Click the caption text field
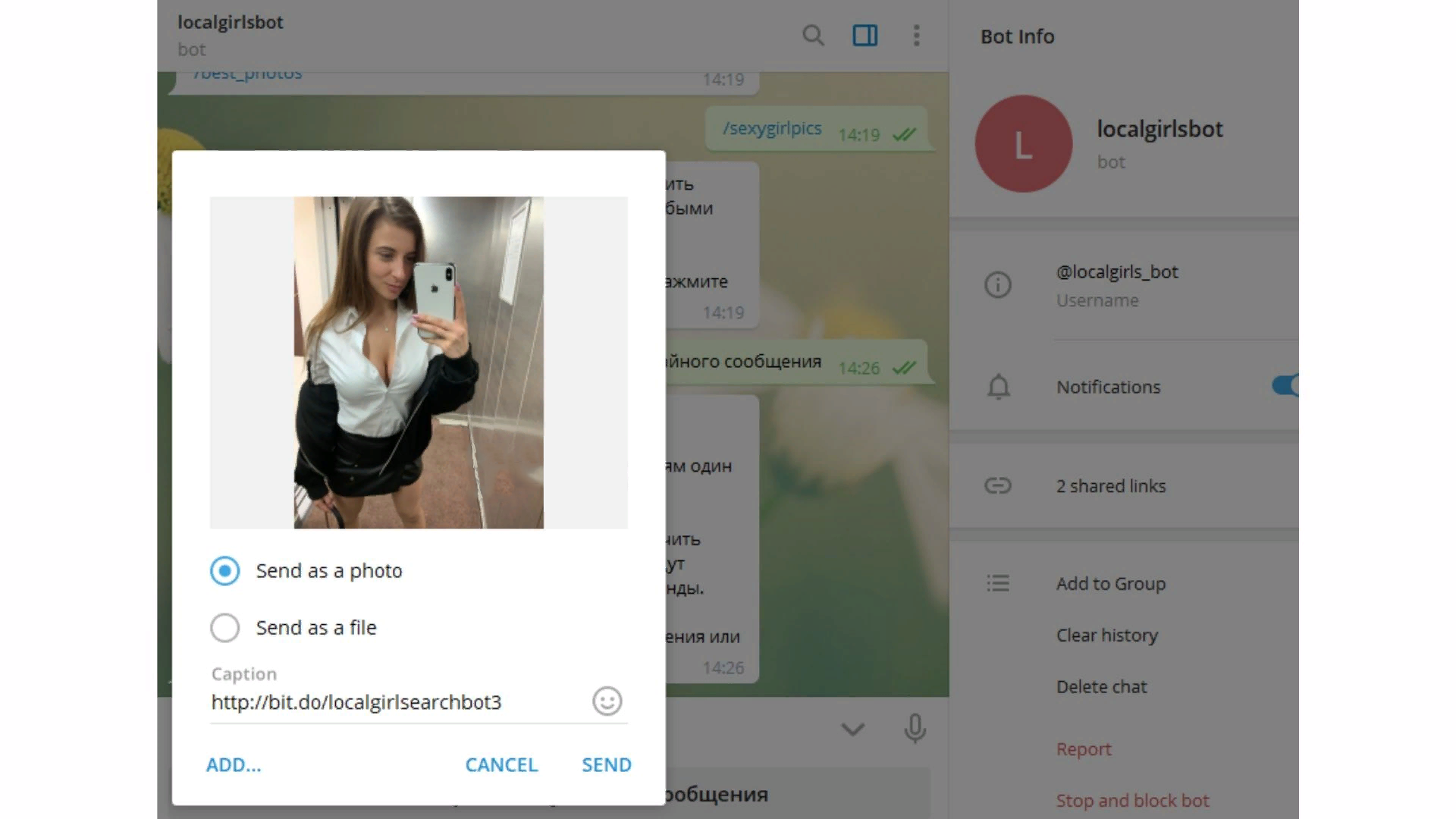 [394, 702]
